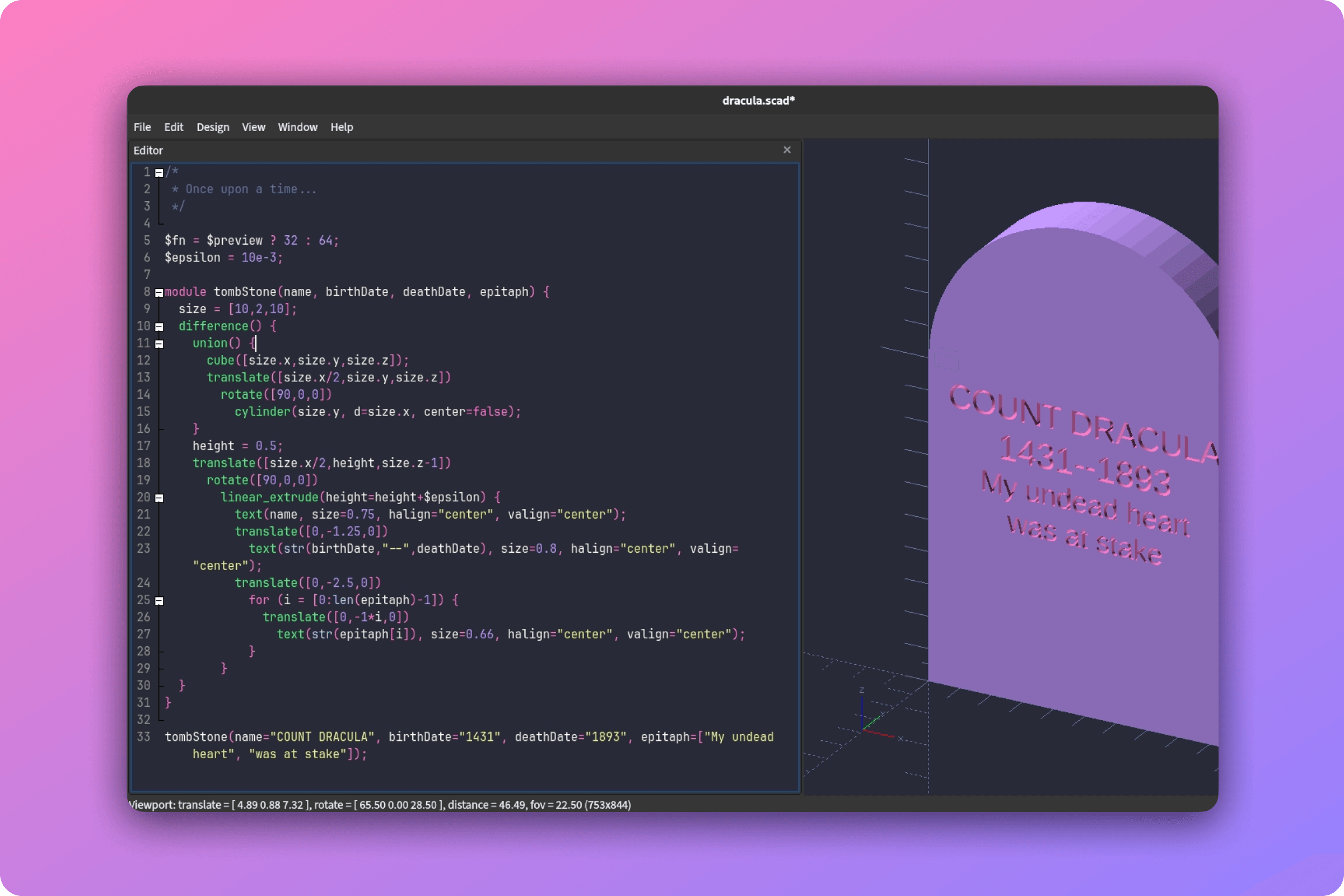Image resolution: width=1344 pixels, height=896 pixels.
Task: Collapse the difference() block fold marker
Action: click(159, 326)
